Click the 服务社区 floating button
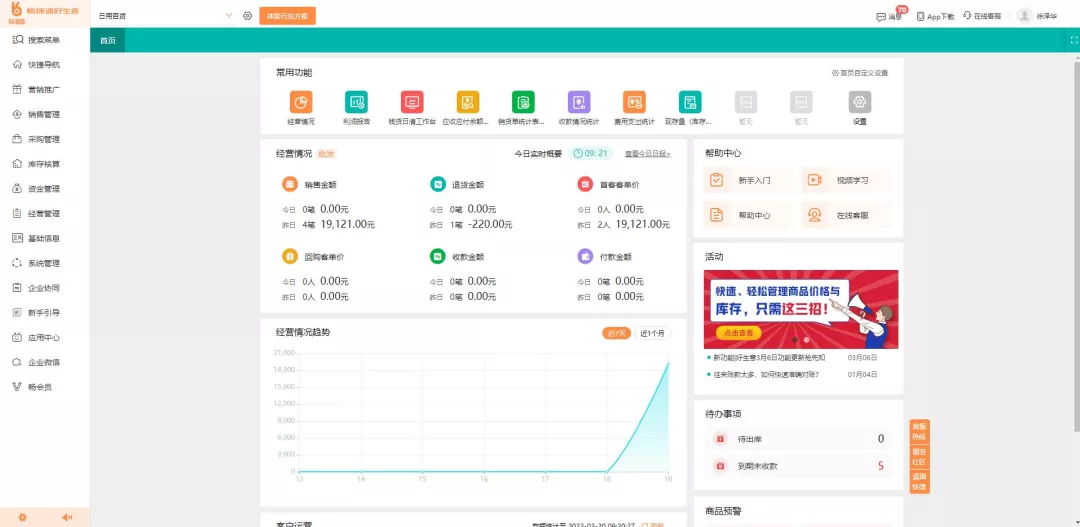1080x527 pixels. coord(920,457)
